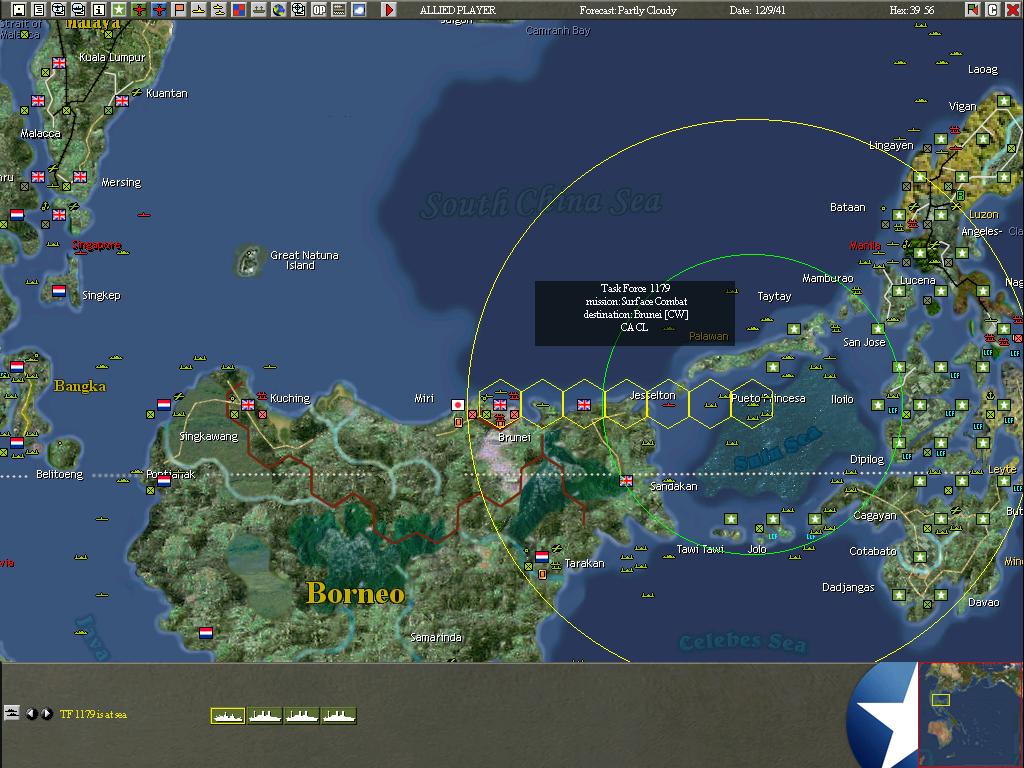Click the 'Hex: 39 56' coordinate readout
This screenshot has width=1024, height=768.
coord(912,10)
